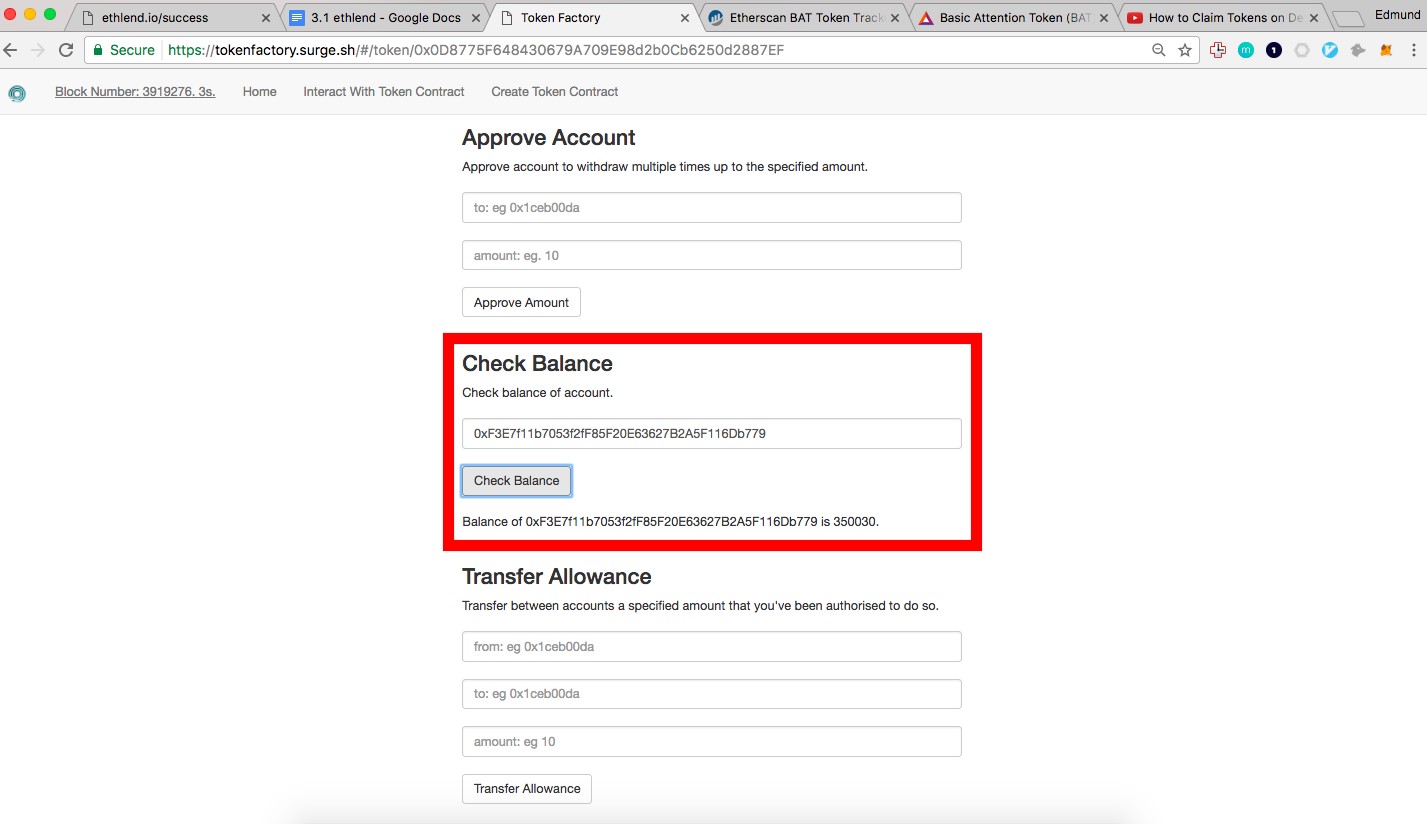The image size is (1427, 824).
Task: Open the Etherscan BAT Token Tracker tab
Action: click(x=805, y=18)
